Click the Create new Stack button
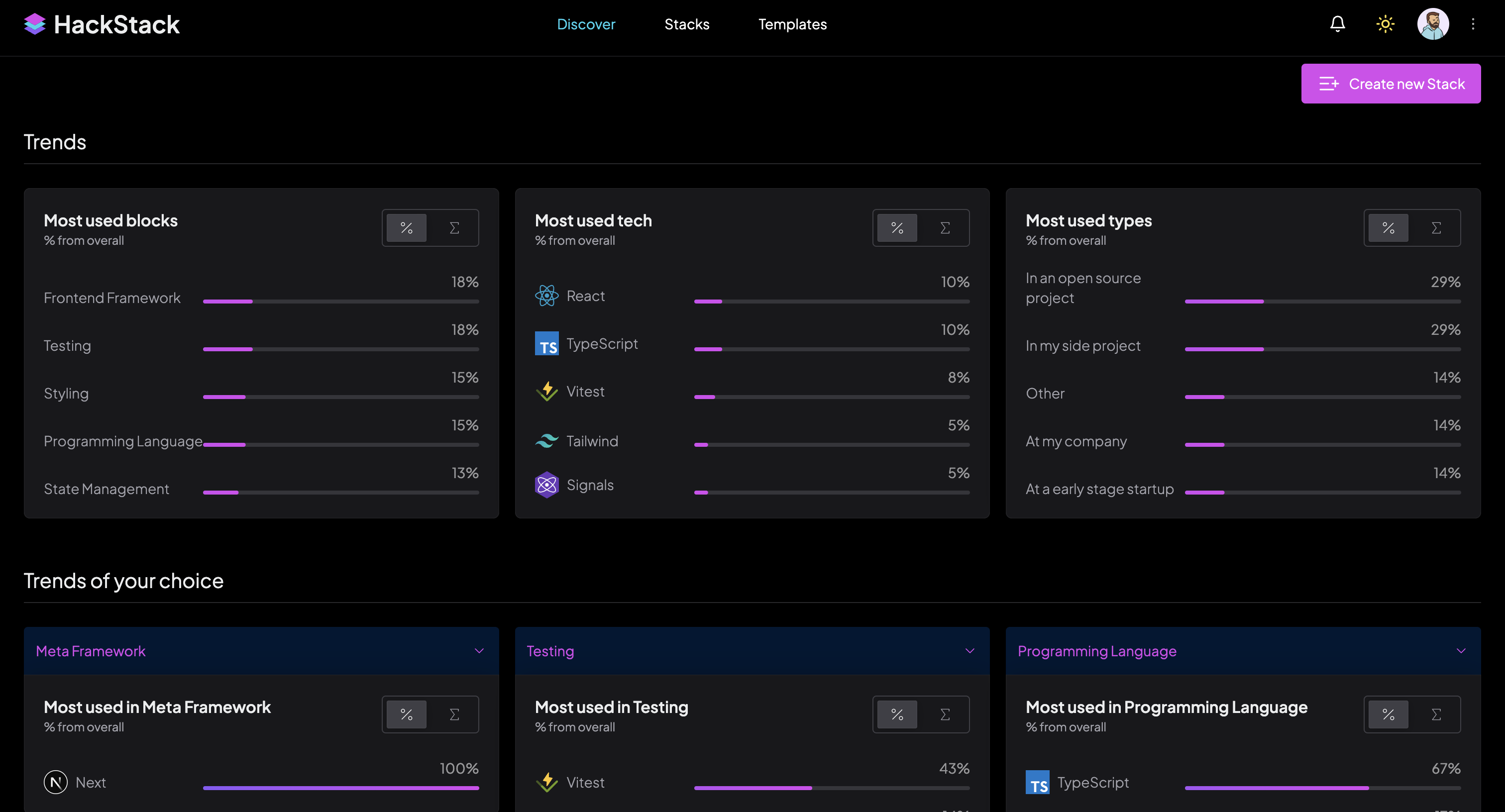This screenshot has width=1505, height=812. 1391,84
